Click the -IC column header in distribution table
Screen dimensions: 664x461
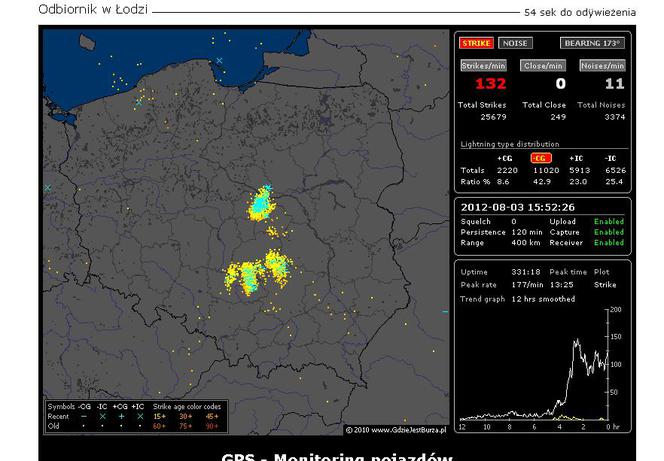(x=610, y=158)
